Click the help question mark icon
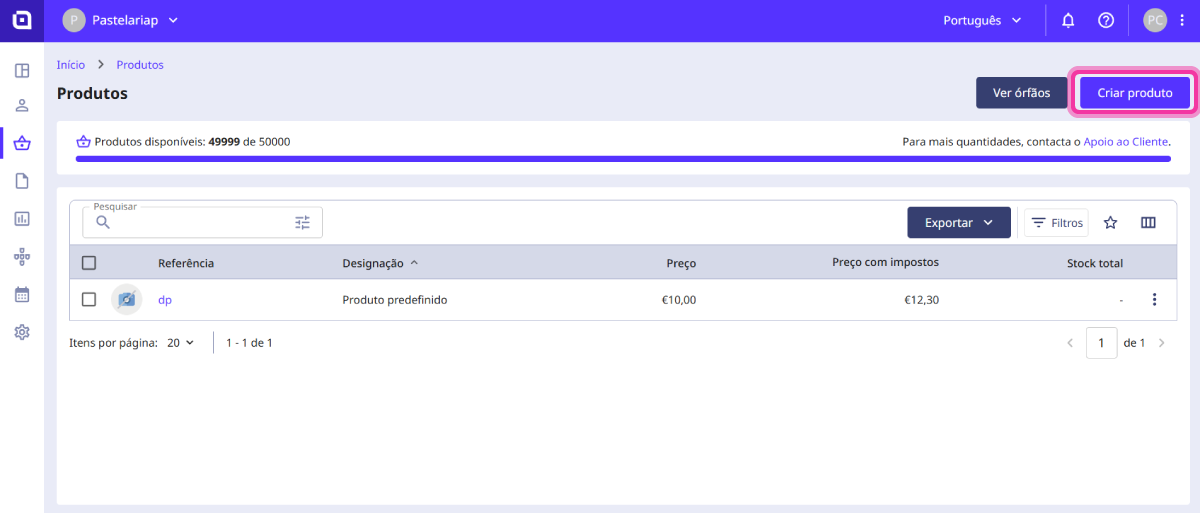 pos(1106,21)
